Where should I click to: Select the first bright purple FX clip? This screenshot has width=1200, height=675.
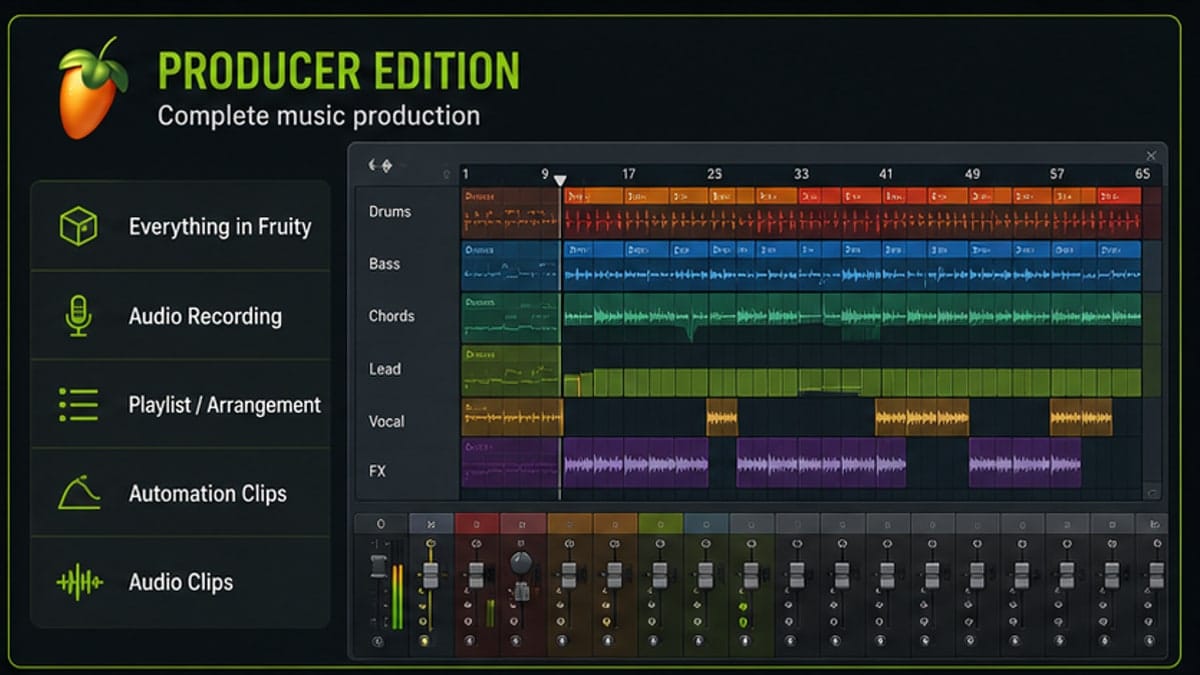pyautogui.click(x=636, y=464)
